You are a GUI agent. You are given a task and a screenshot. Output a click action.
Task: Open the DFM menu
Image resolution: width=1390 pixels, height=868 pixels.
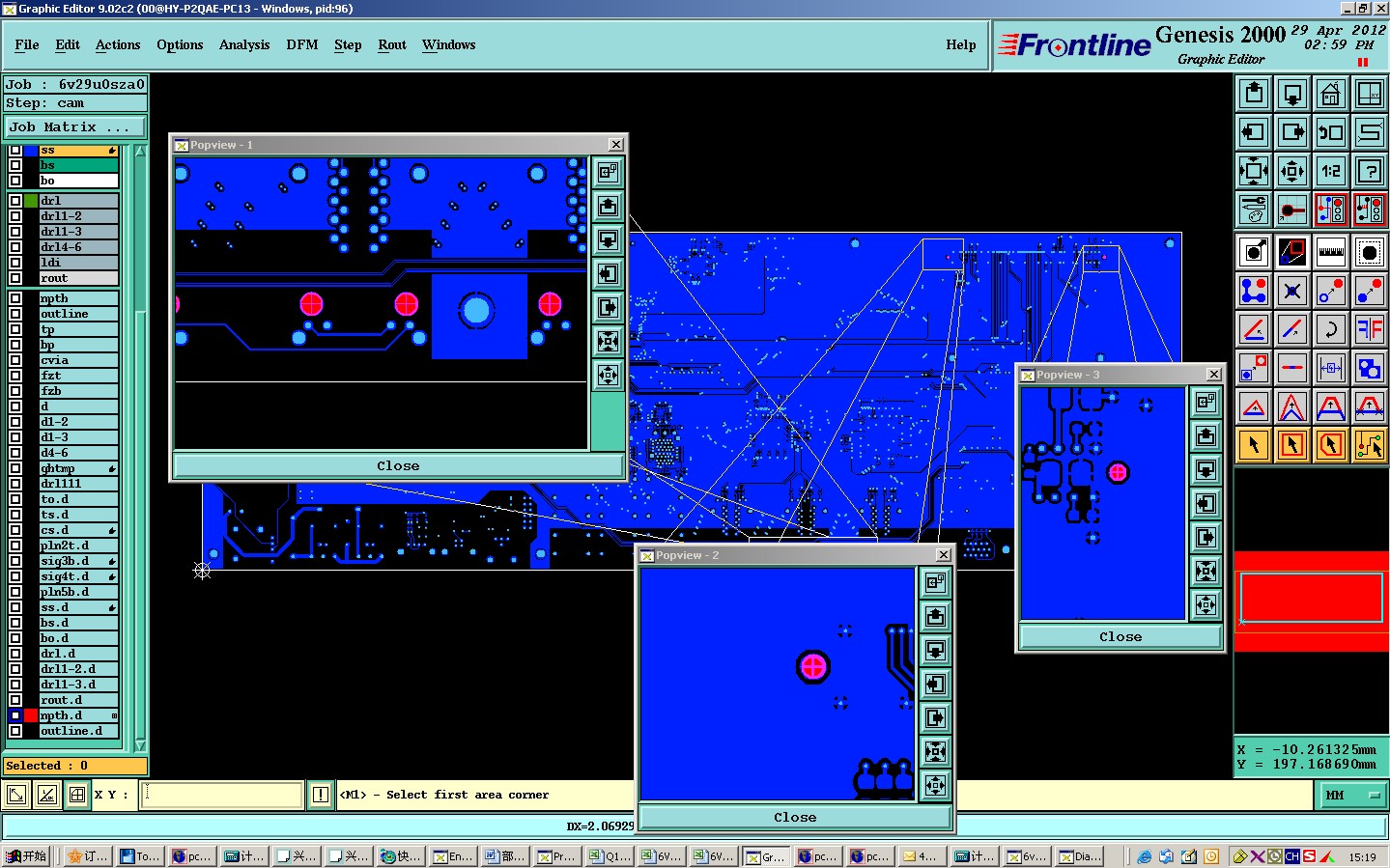pyautogui.click(x=302, y=44)
